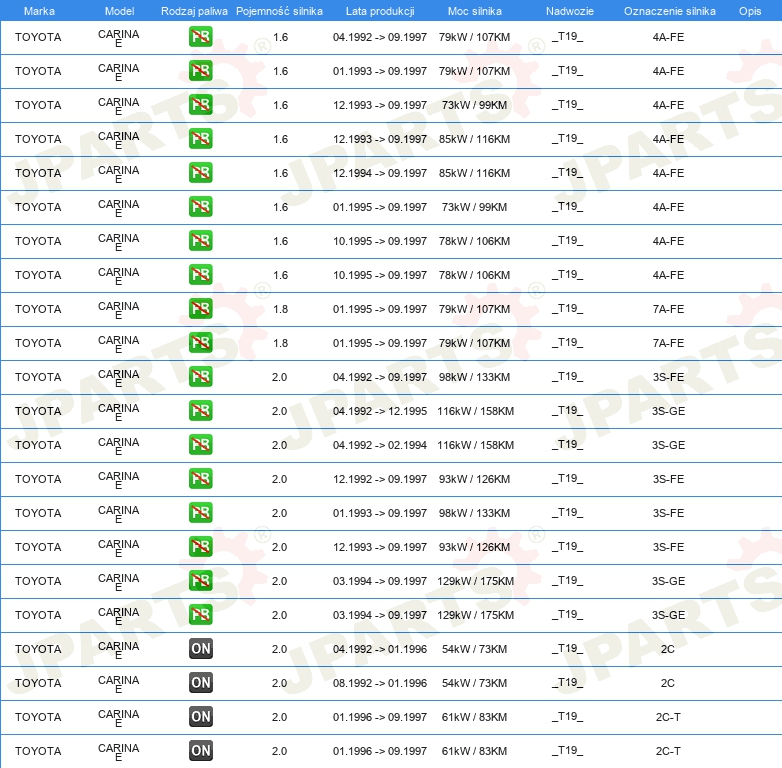Click _T19_ in the 08.1992 row
The height and width of the screenshot is (768, 782).
pos(568,682)
